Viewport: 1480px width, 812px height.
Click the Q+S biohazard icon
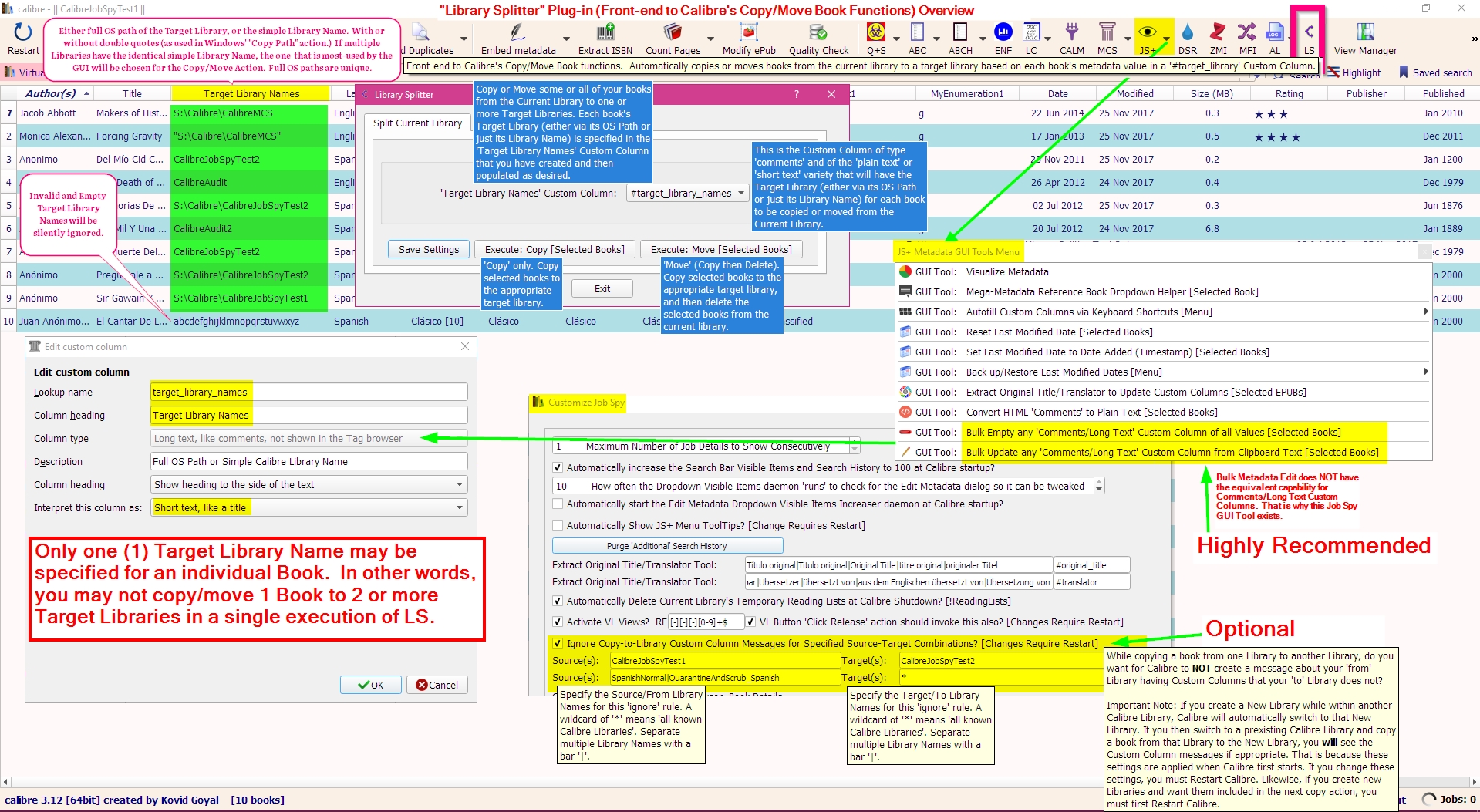(x=876, y=32)
